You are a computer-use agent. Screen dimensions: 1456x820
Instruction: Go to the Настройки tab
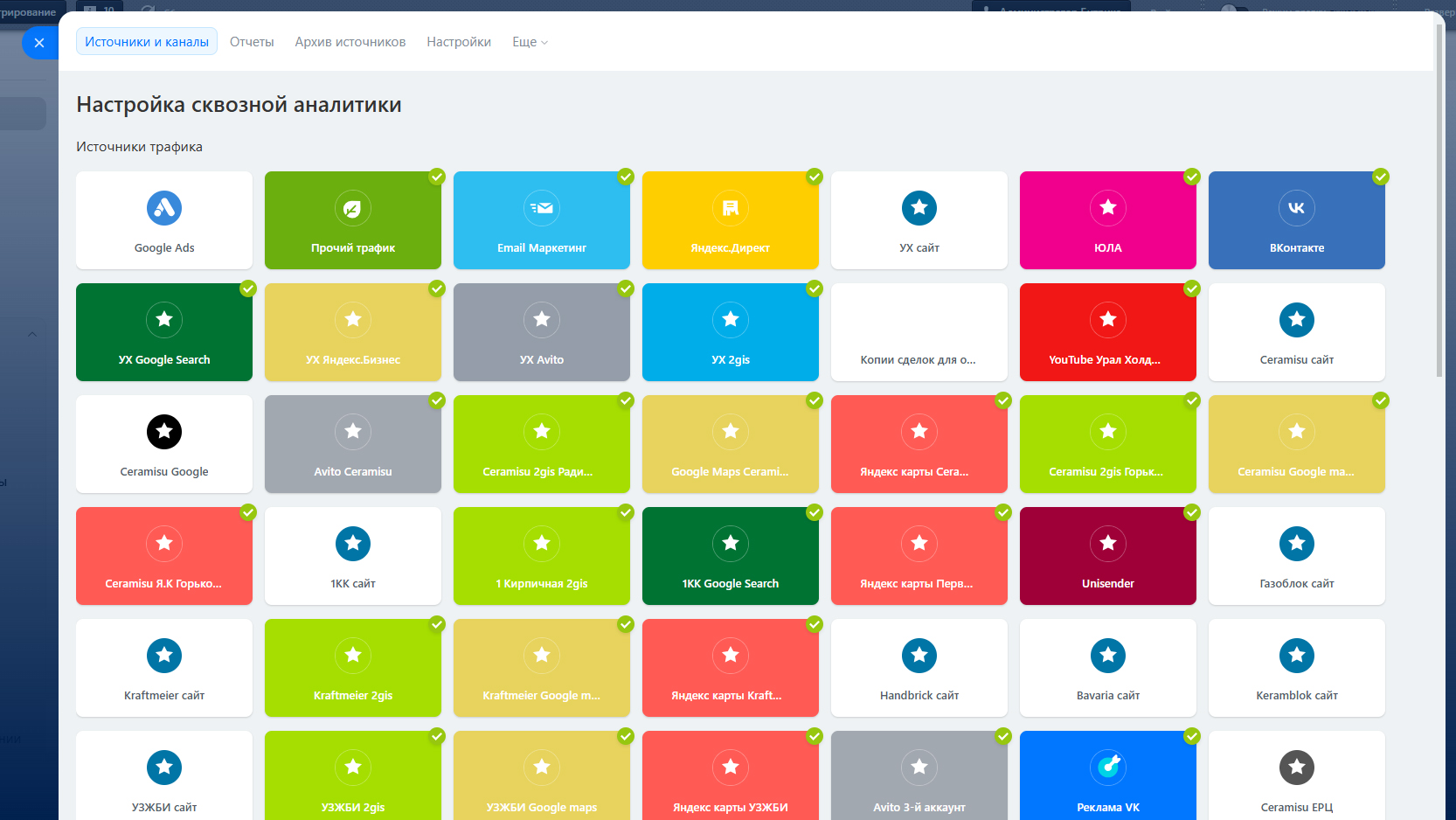pyautogui.click(x=459, y=42)
